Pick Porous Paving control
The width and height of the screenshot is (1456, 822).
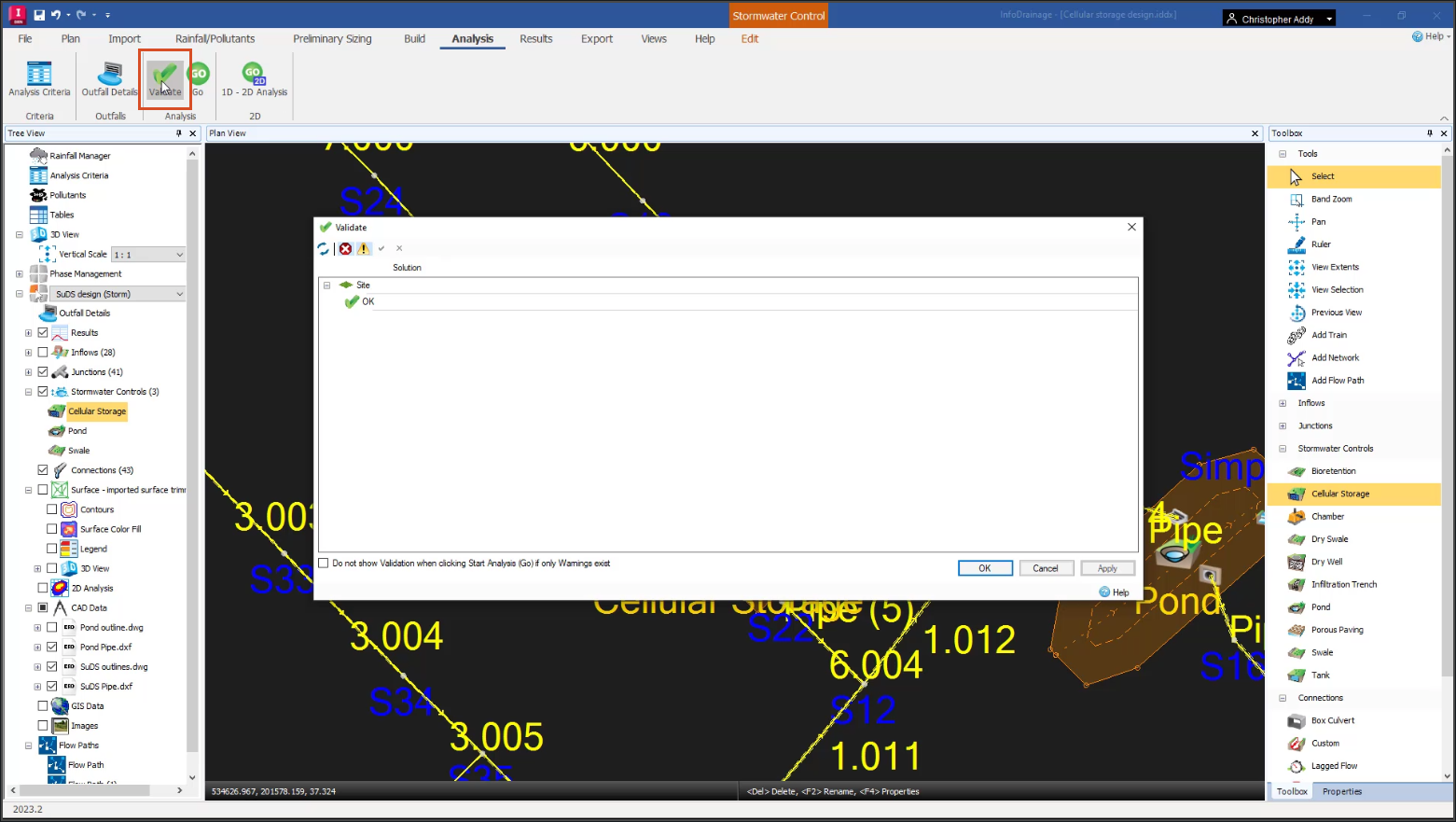coord(1337,630)
